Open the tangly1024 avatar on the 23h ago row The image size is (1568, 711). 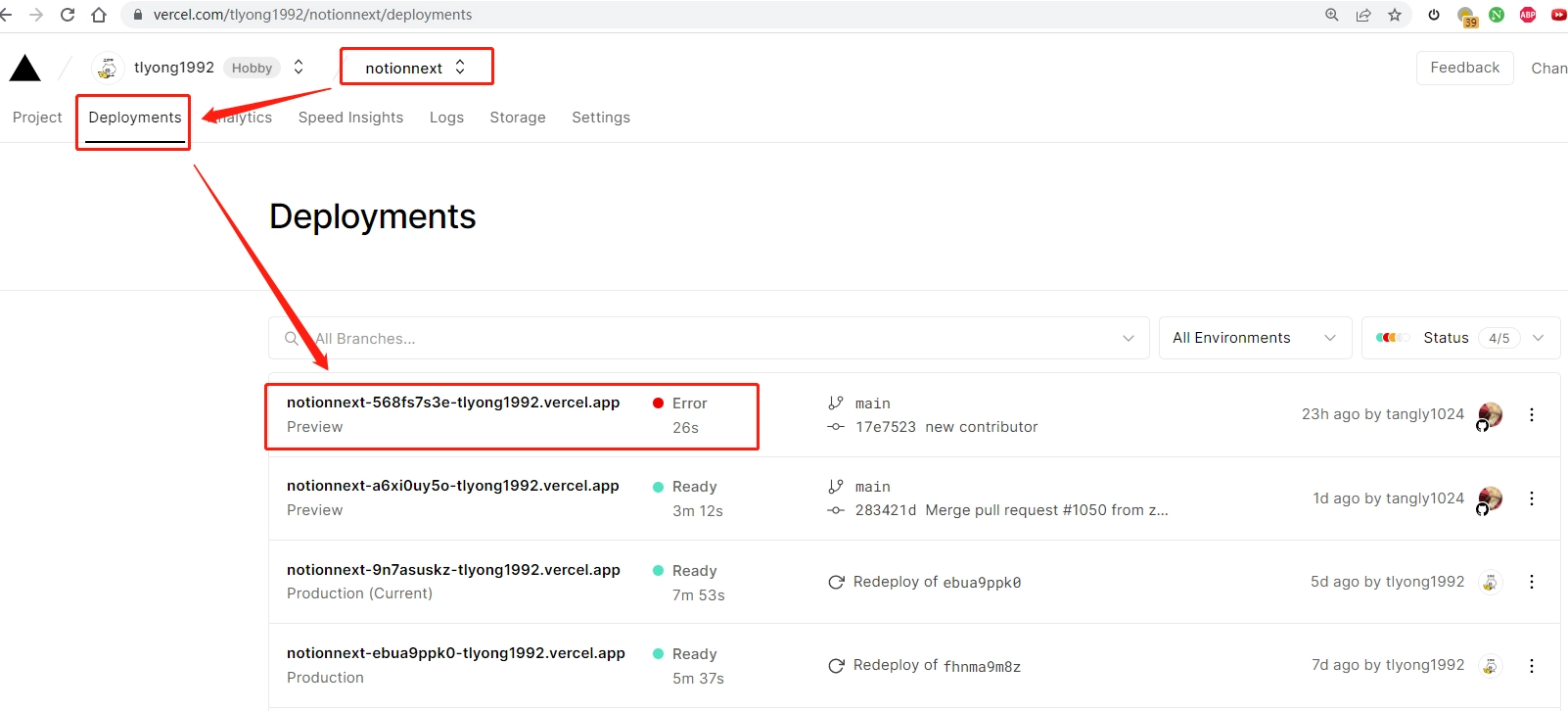pos(1490,415)
